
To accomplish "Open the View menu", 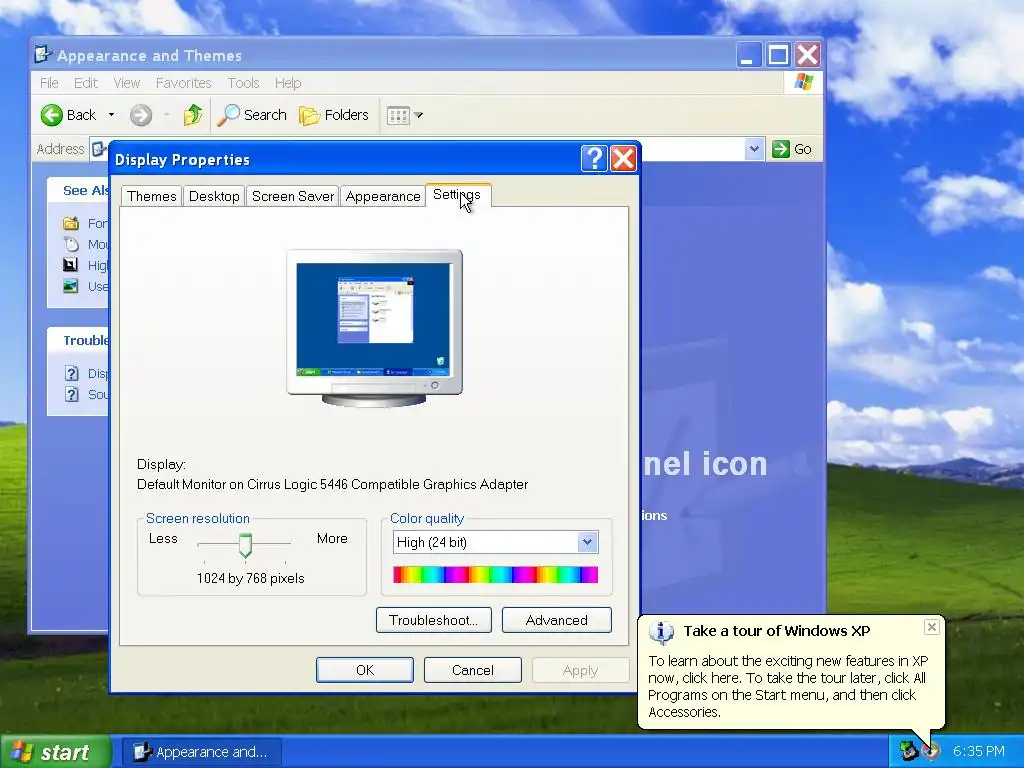I will pos(127,83).
